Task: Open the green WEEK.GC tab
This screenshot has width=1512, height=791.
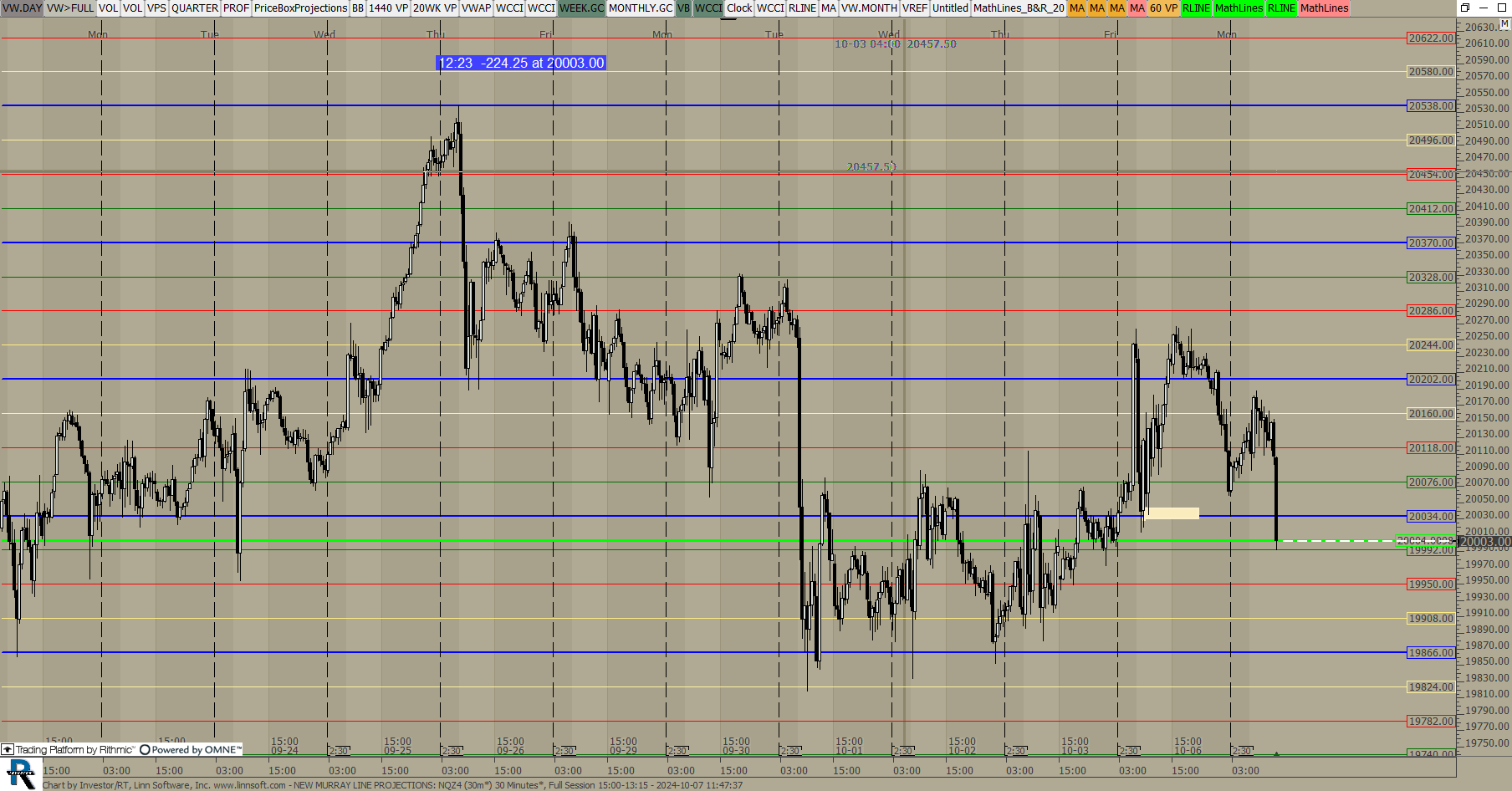Action: point(581,8)
